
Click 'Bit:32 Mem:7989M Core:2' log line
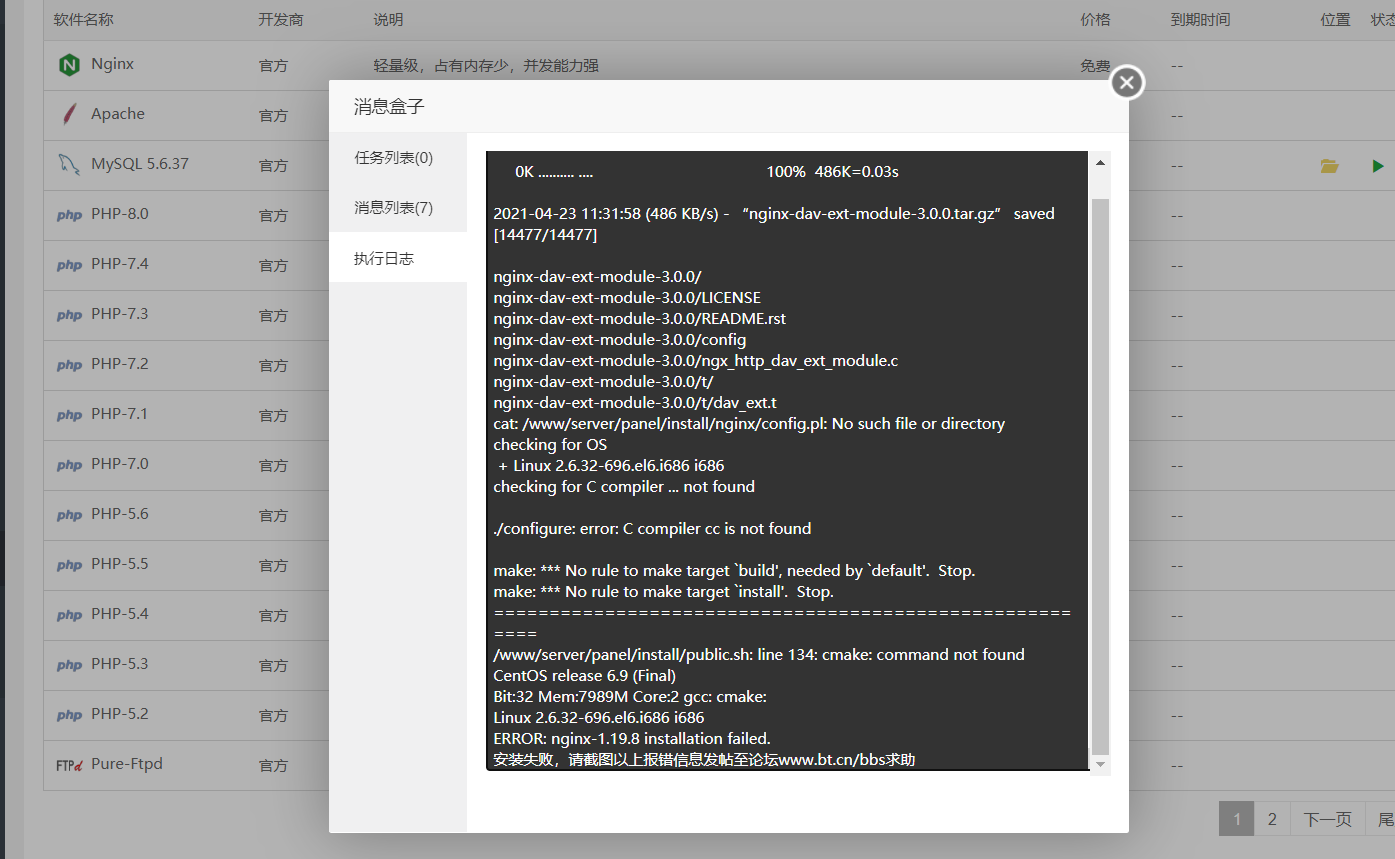pyautogui.click(x=630, y=697)
